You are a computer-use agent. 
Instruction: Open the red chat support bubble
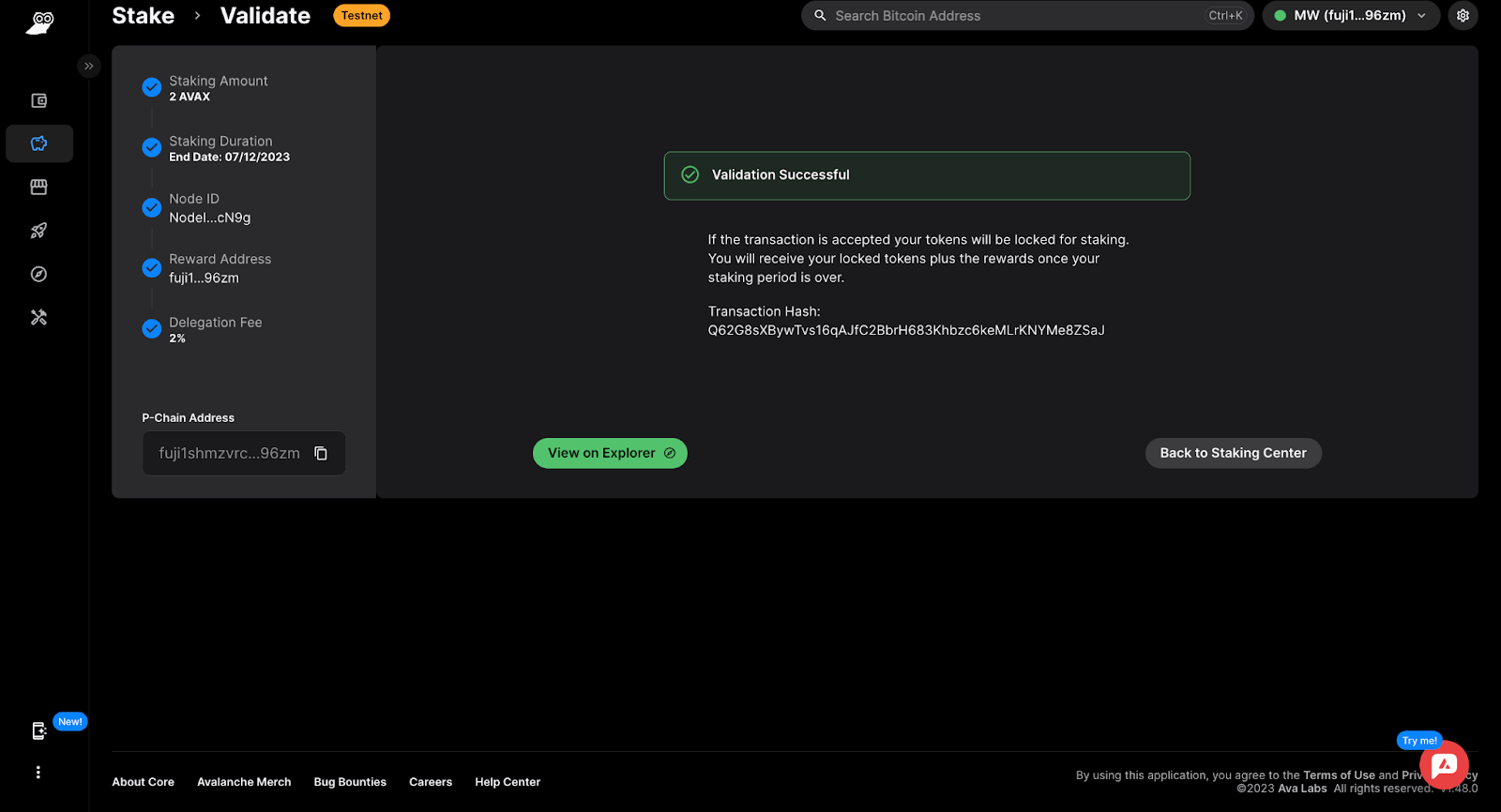[1444, 765]
